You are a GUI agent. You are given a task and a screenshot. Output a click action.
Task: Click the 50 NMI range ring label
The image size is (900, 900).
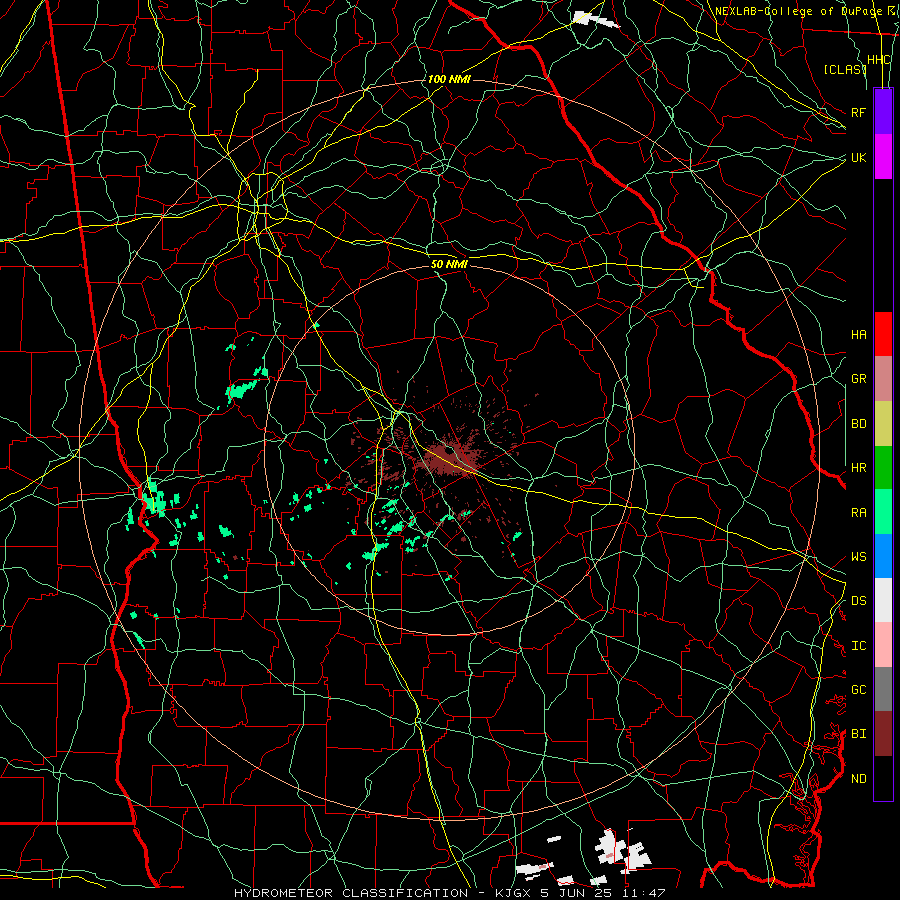pos(449,264)
